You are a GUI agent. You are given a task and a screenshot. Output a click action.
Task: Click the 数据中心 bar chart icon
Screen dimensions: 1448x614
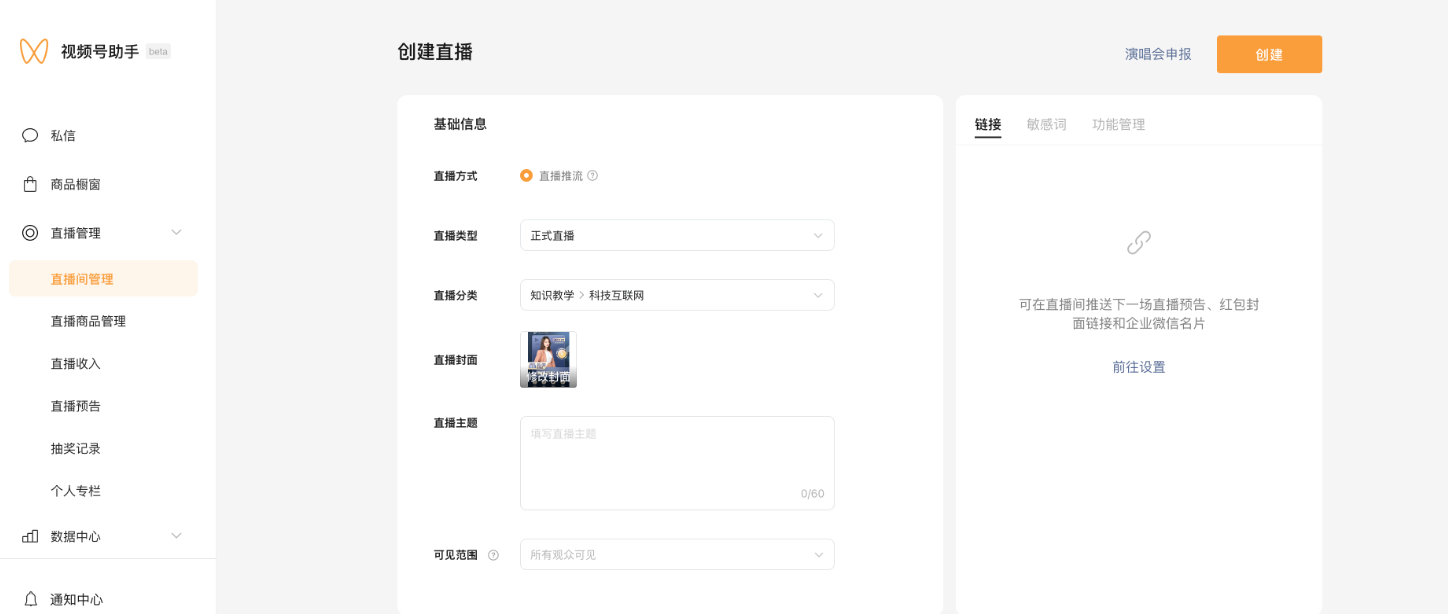[x=30, y=536]
